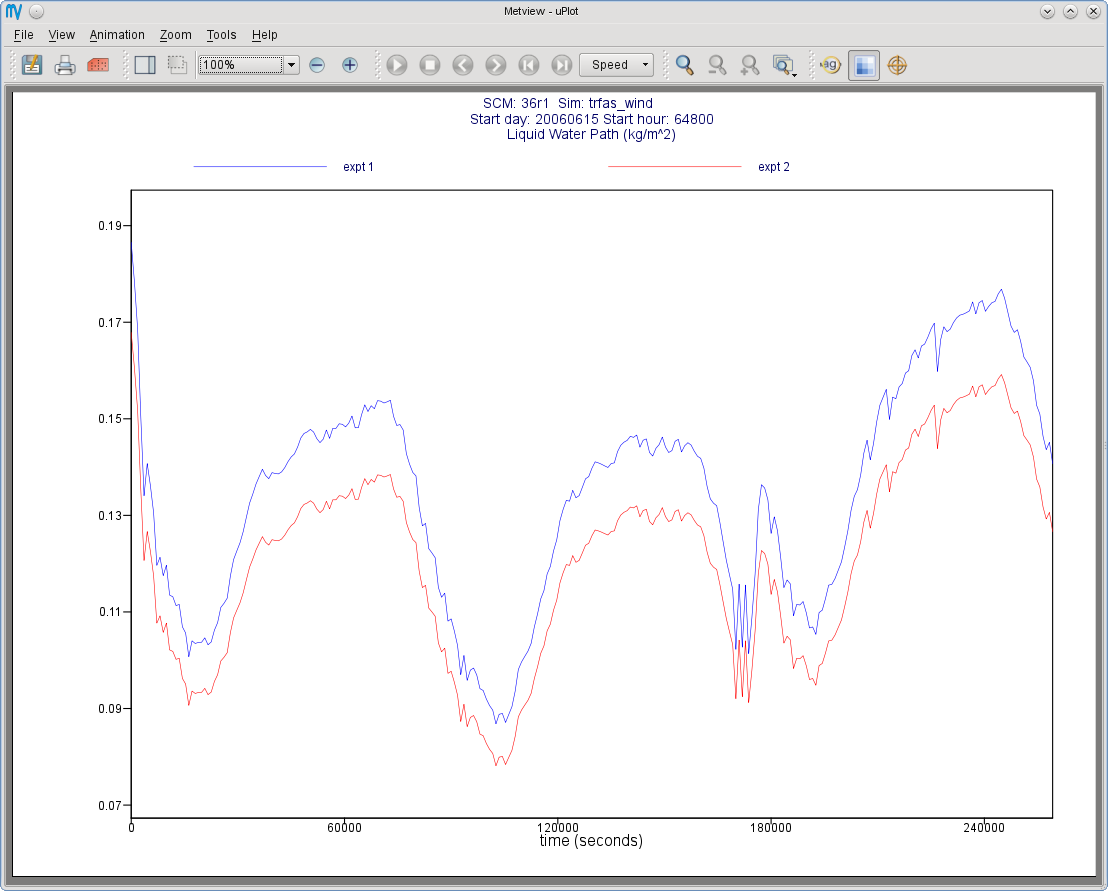Go to previous animation frame

pos(463,65)
